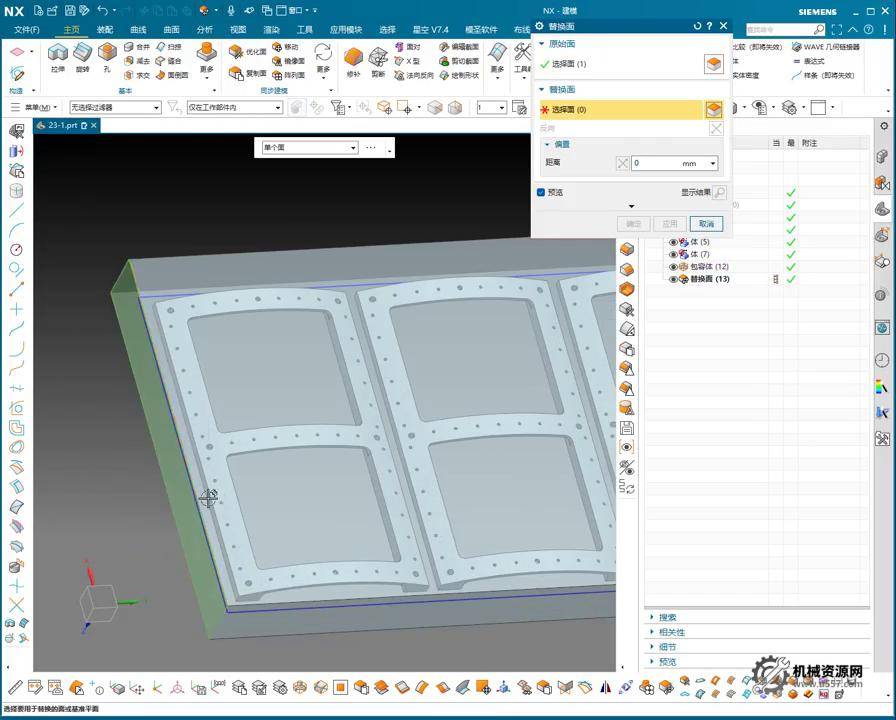The width and height of the screenshot is (896, 720).
Task: Switch to the 曲面 ribbon tab
Action: (171, 30)
